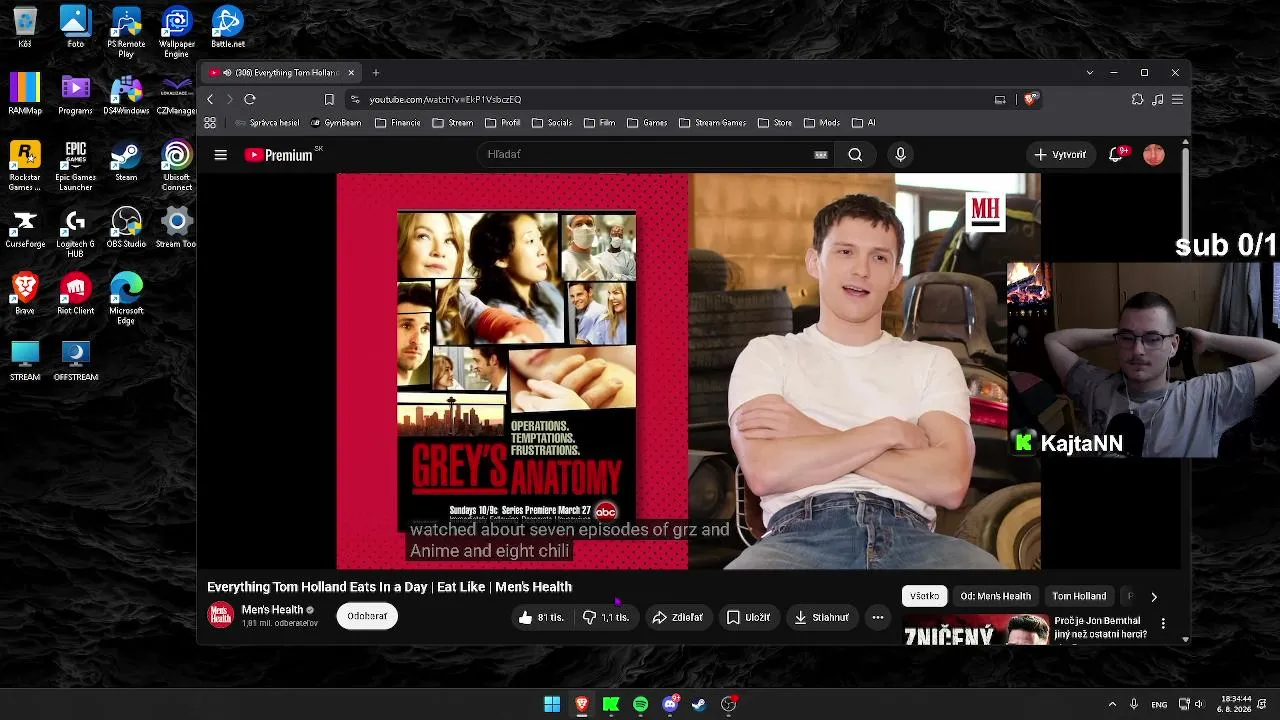Image resolution: width=1280 pixels, height=720 pixels.
Task: Open the on-screen keyboard in search box
Action: pos(821,155)
